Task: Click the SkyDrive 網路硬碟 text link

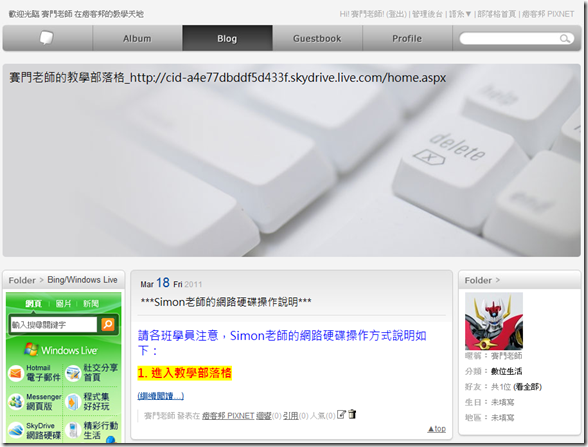Action: coord(43,430)
